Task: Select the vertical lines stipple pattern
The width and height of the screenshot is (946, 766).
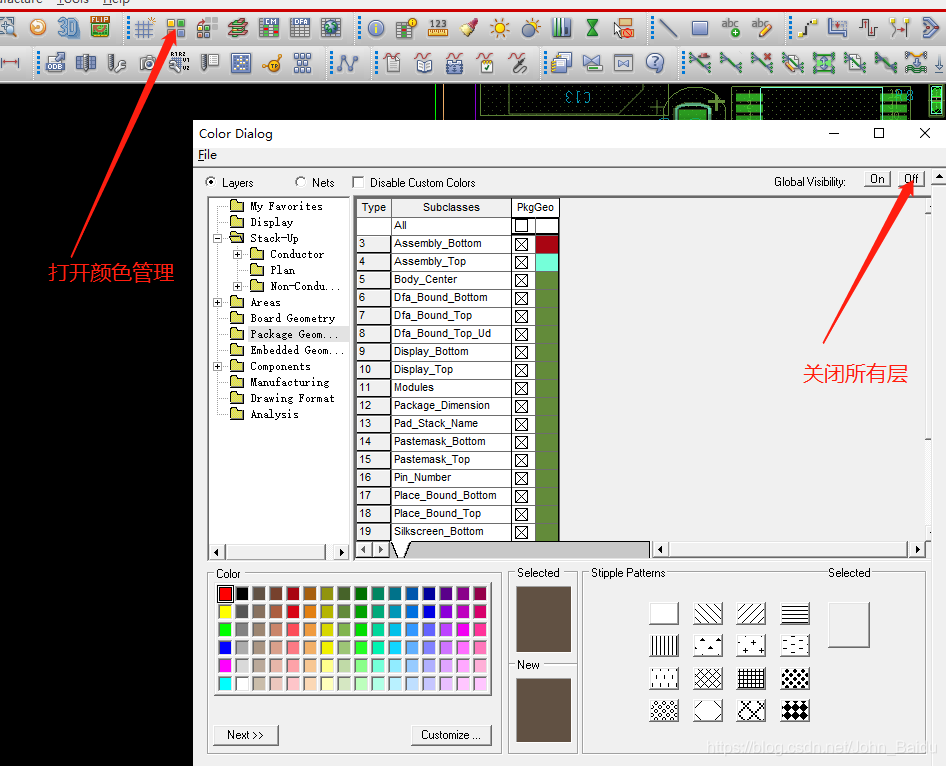Action: point(664,646)
